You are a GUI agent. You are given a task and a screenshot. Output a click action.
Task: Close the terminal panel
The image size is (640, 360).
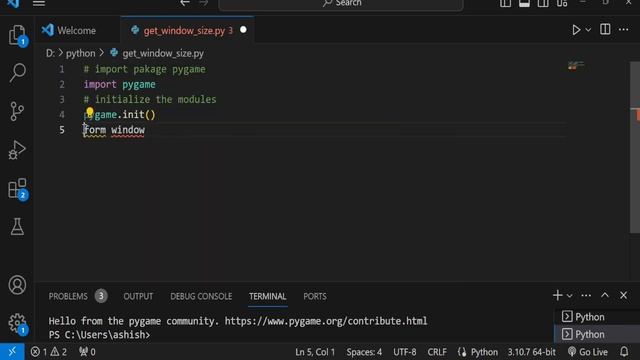click(x=623, y=295)
